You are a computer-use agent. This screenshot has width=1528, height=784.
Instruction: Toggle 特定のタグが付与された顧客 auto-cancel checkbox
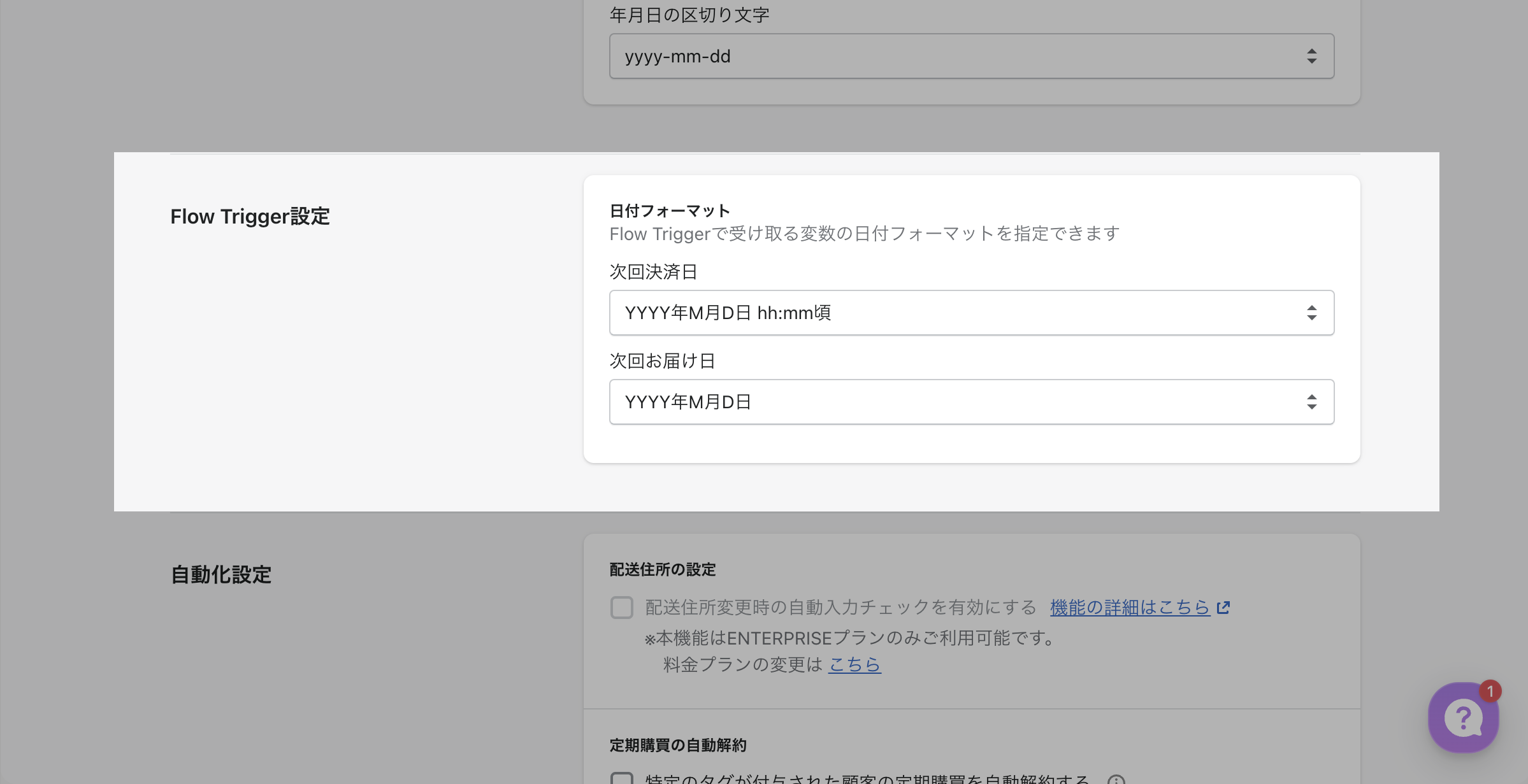pos(621,778)
